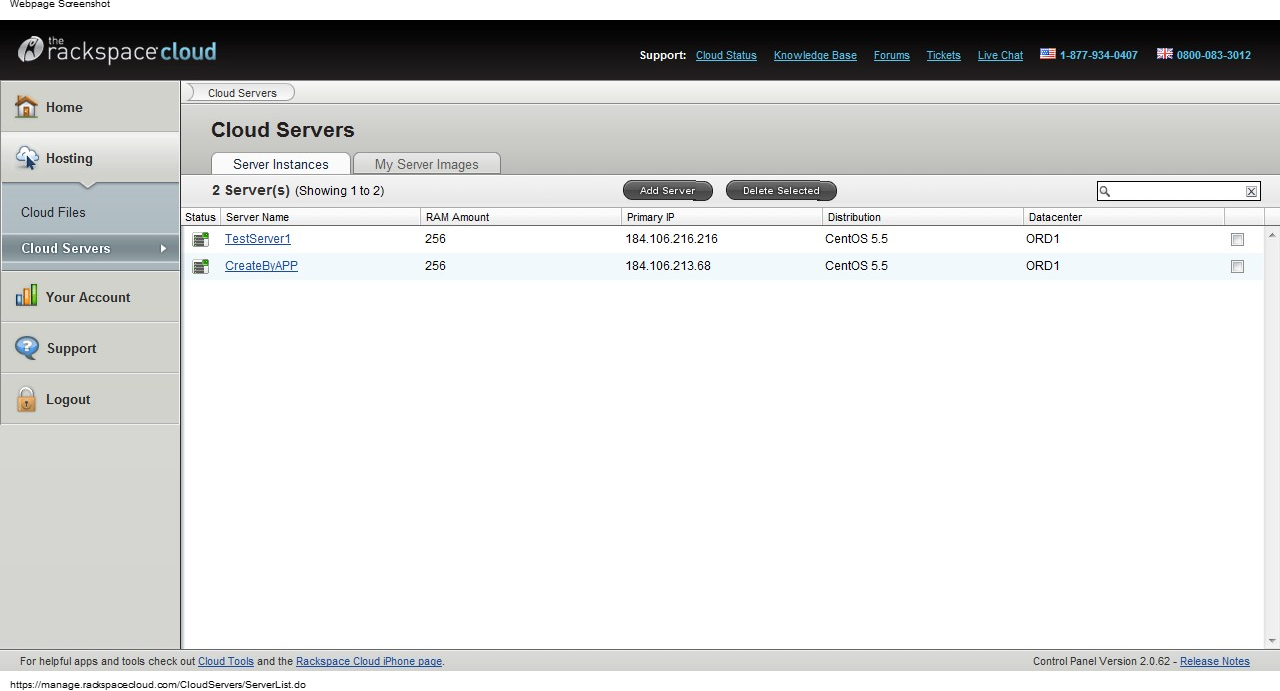
Task: Click IP address 184.106.213.68
Action: coord(668,266)
